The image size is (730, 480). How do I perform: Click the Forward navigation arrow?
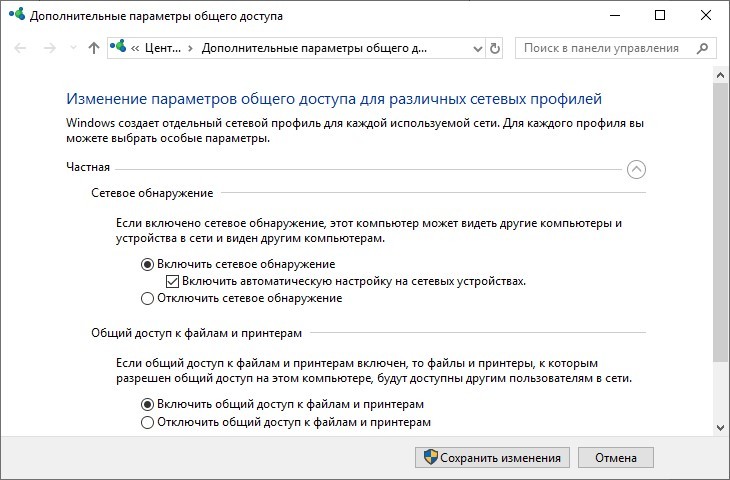tap(50, 48)
